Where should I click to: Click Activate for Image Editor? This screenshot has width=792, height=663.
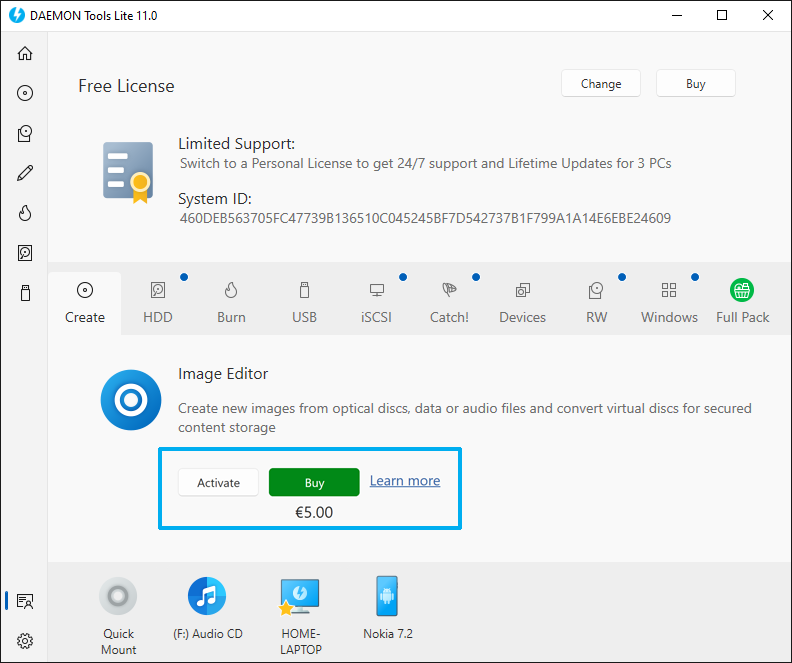(218, 482)
